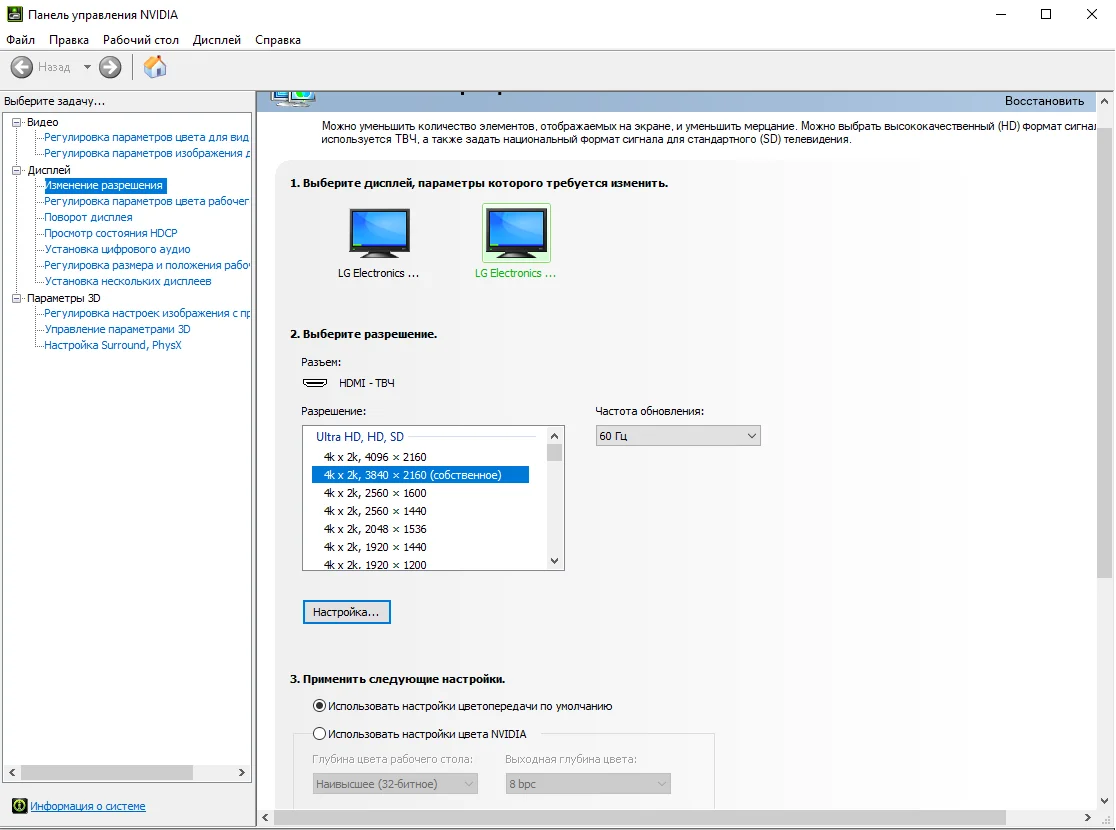
Task: Open Регулировка параметров цвета для видео
Action: click(x=147, y=137)
